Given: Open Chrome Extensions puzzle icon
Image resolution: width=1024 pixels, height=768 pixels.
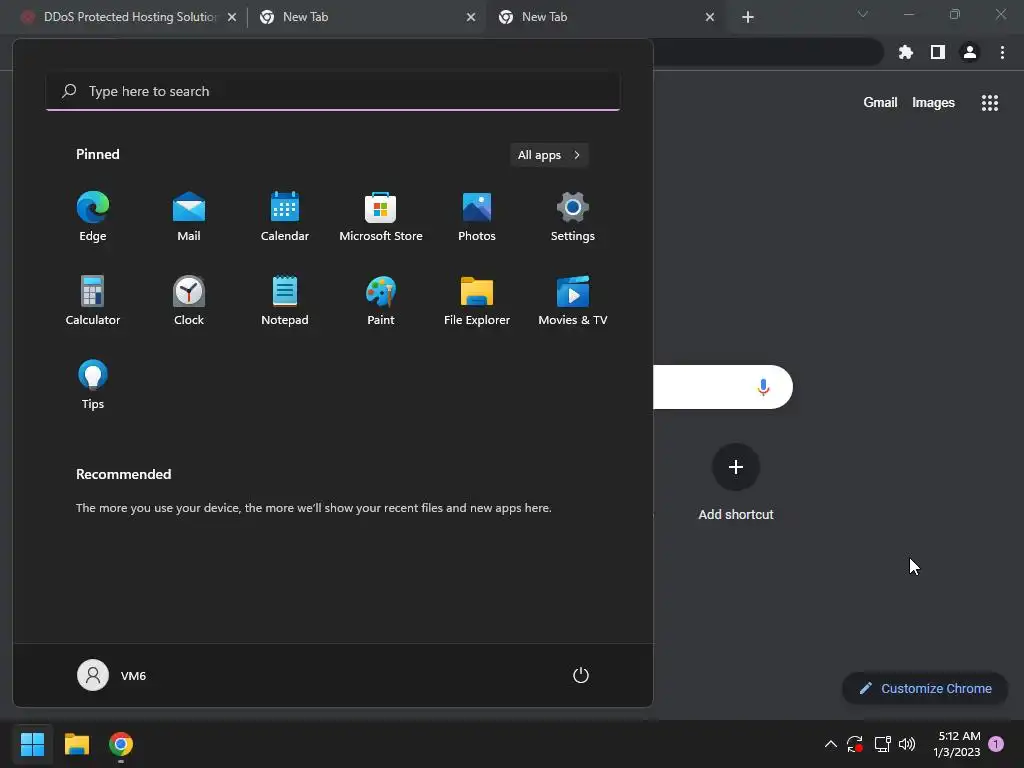Looking at the screenshot, I should point(906,52).
